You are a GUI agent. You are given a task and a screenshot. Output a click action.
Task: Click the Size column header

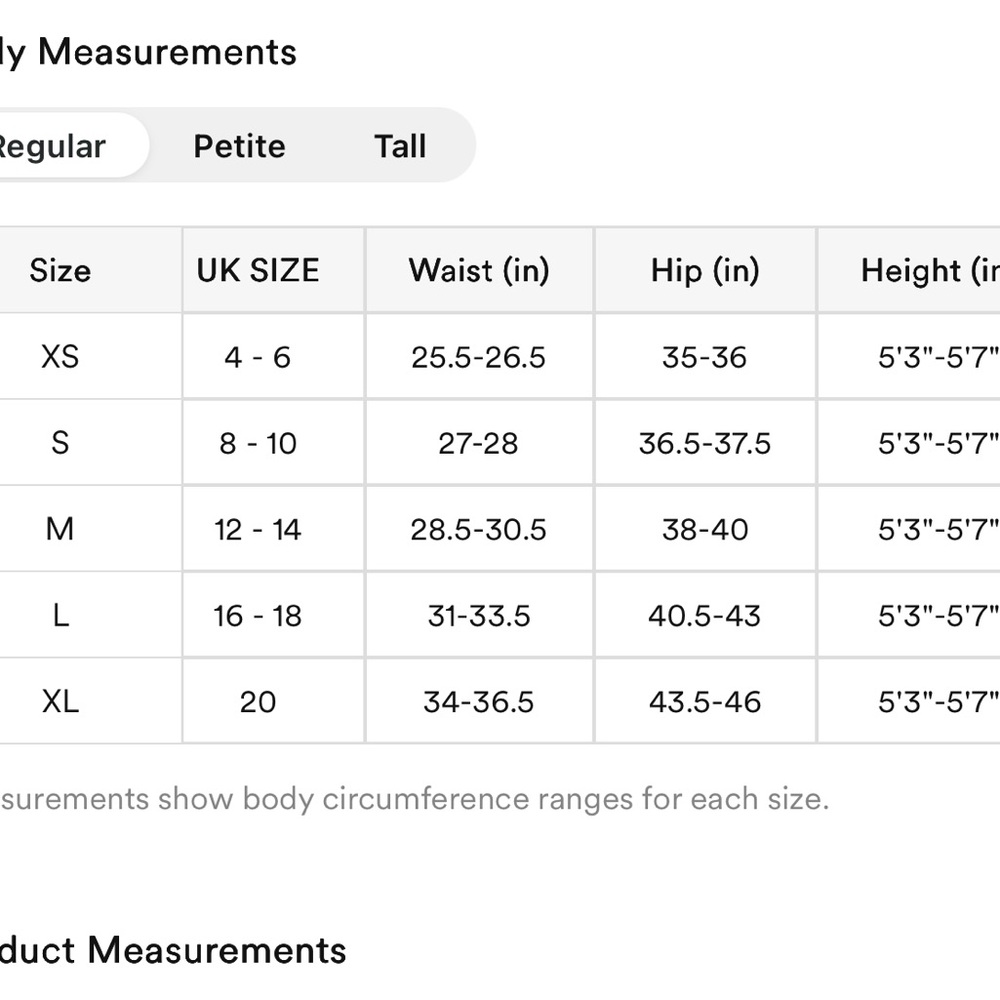click(60, 270)
